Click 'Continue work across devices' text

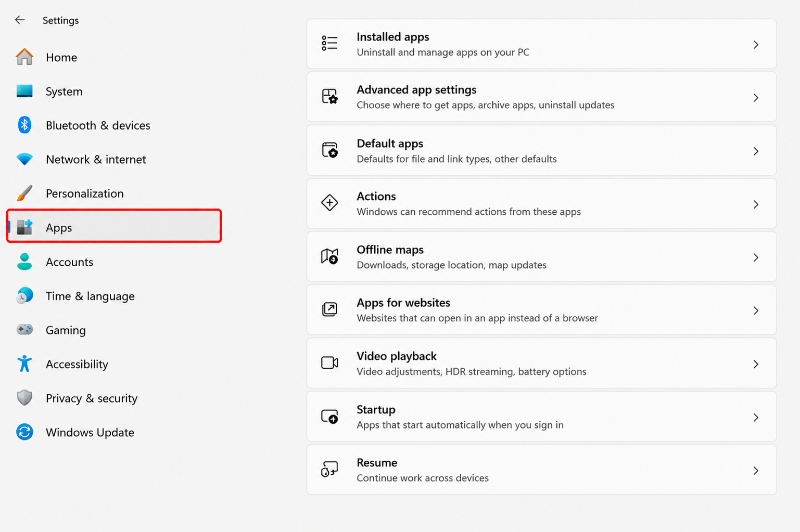pos(422,478)
